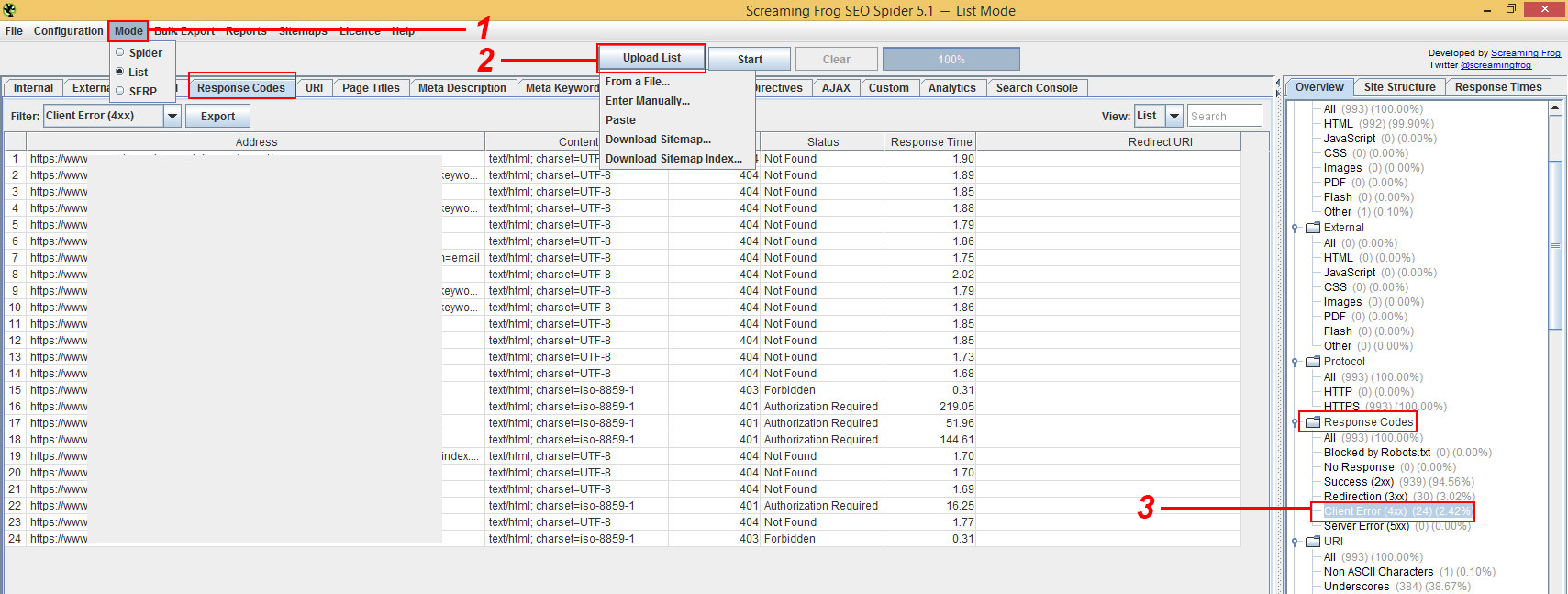
Task: Collapse the Response Codes tree node
Action: pyautogui.click(x=1295, y=422)
